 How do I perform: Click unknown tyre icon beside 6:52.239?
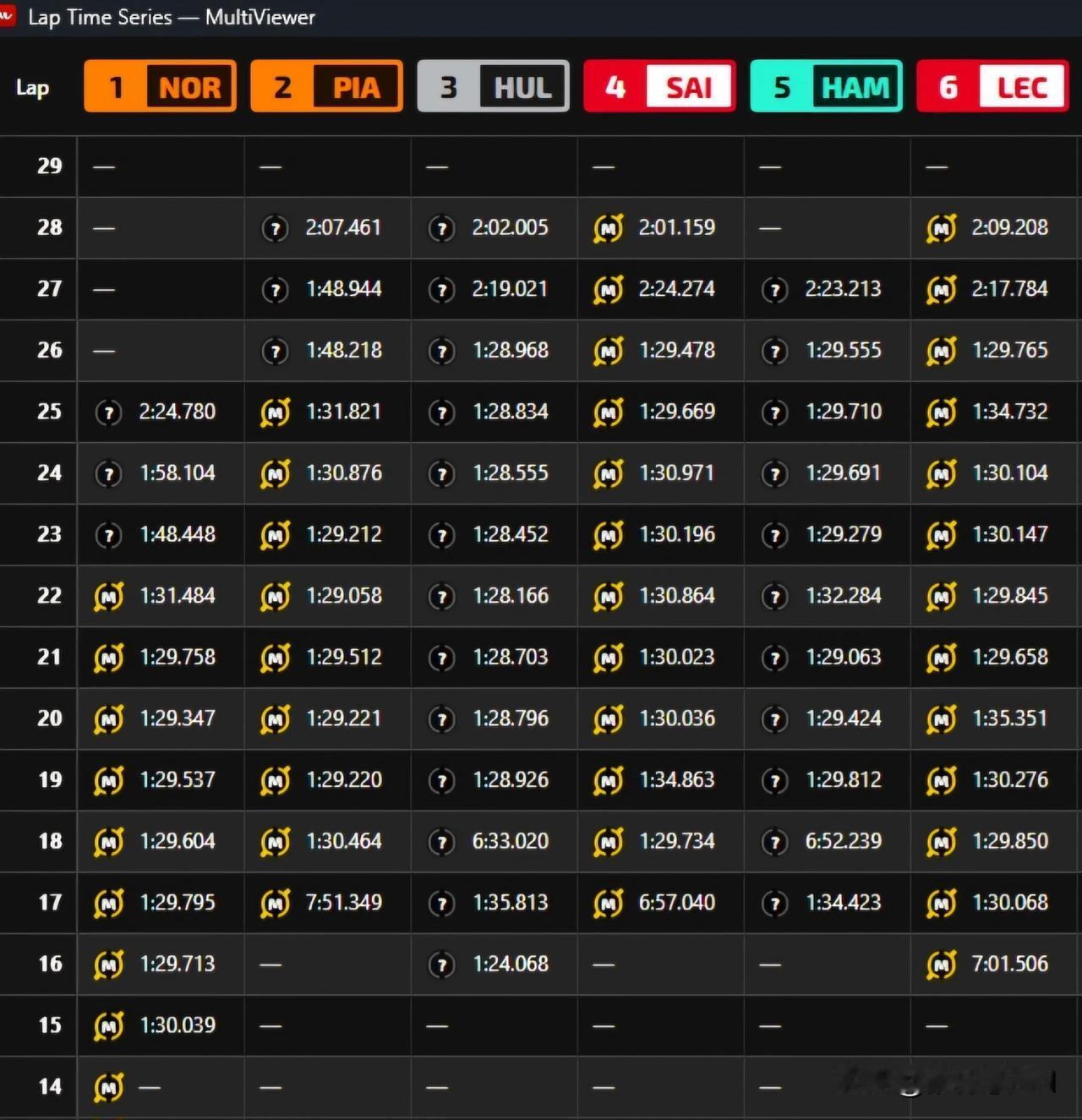coord(774,842)
